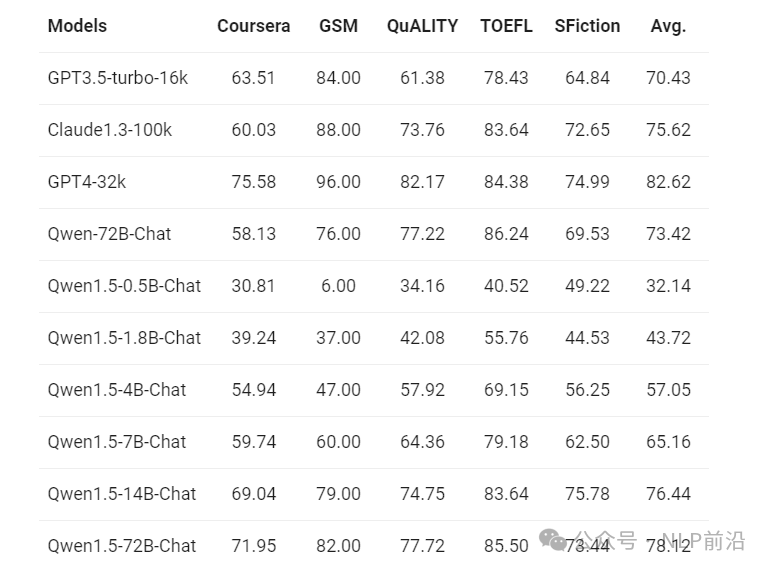
Task: Select the QuALITY column header
Action: tap(422, 26)
